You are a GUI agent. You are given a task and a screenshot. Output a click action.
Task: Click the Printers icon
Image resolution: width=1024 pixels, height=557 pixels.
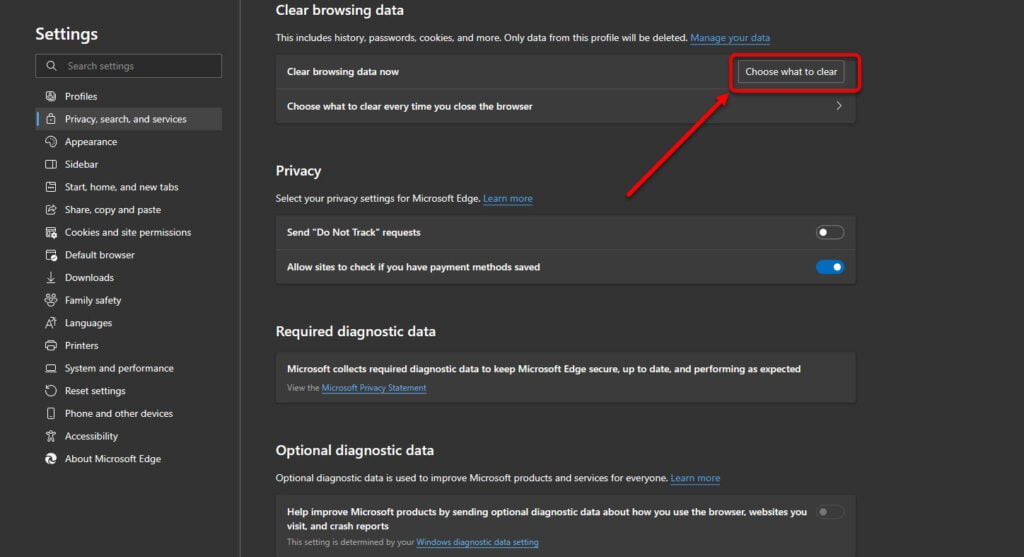click(51, 345)
